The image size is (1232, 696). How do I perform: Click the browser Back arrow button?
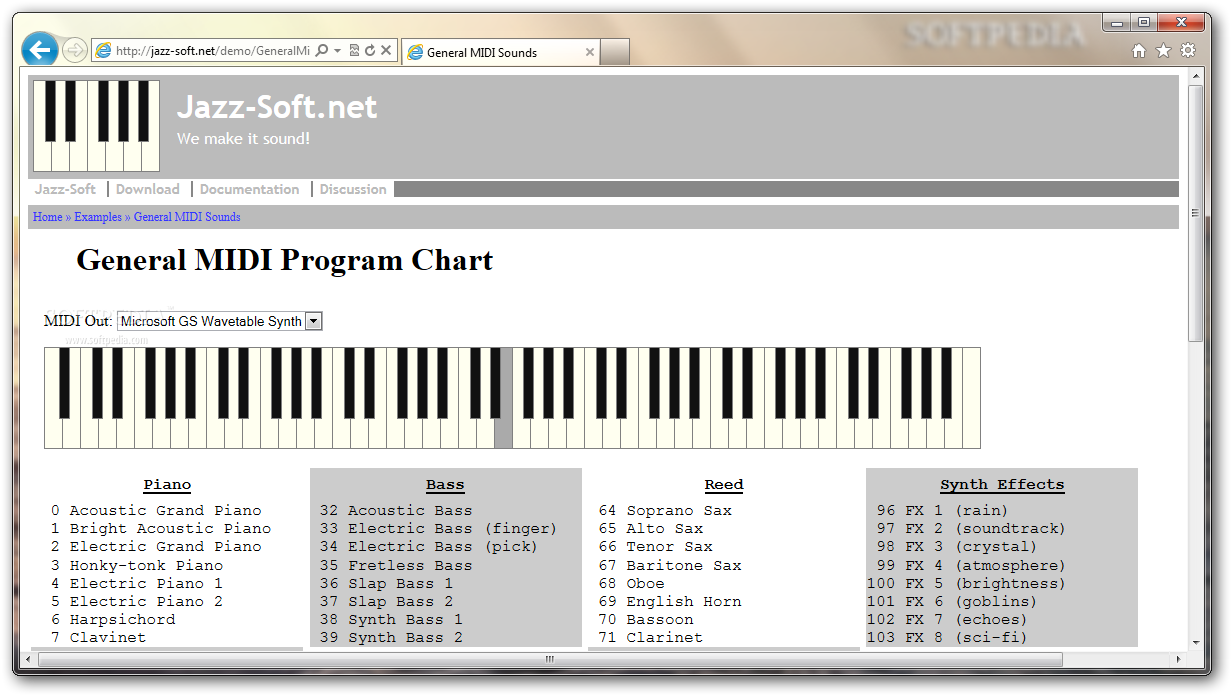(39, 49)
